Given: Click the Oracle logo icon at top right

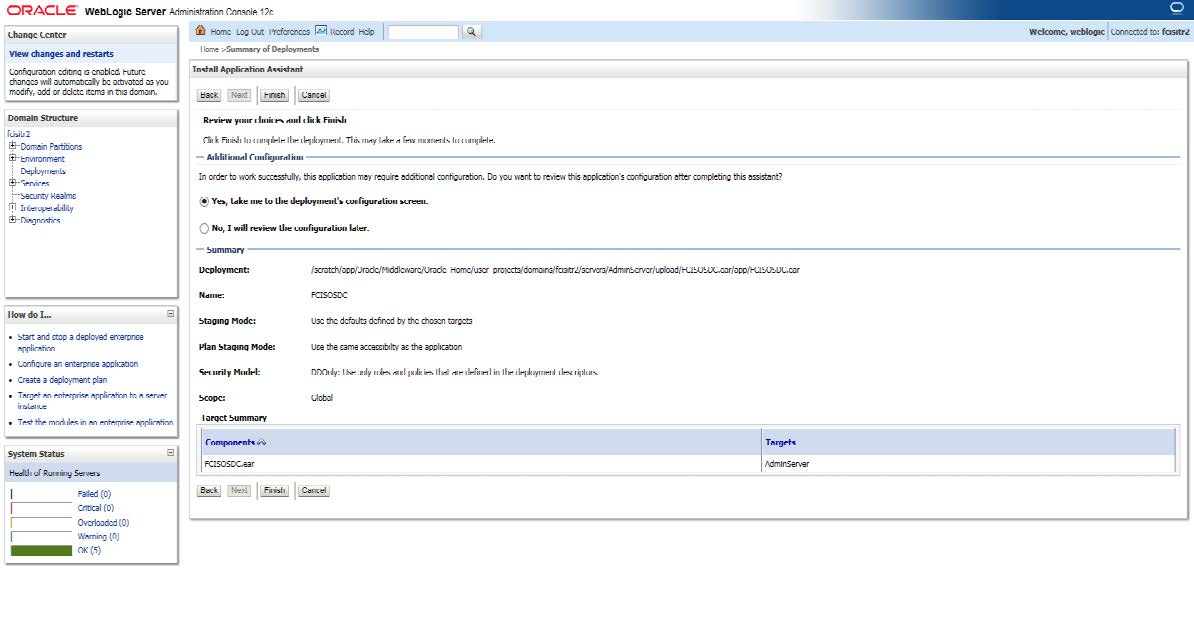Looking at the screenshot, I should [x=1177, y=8].
